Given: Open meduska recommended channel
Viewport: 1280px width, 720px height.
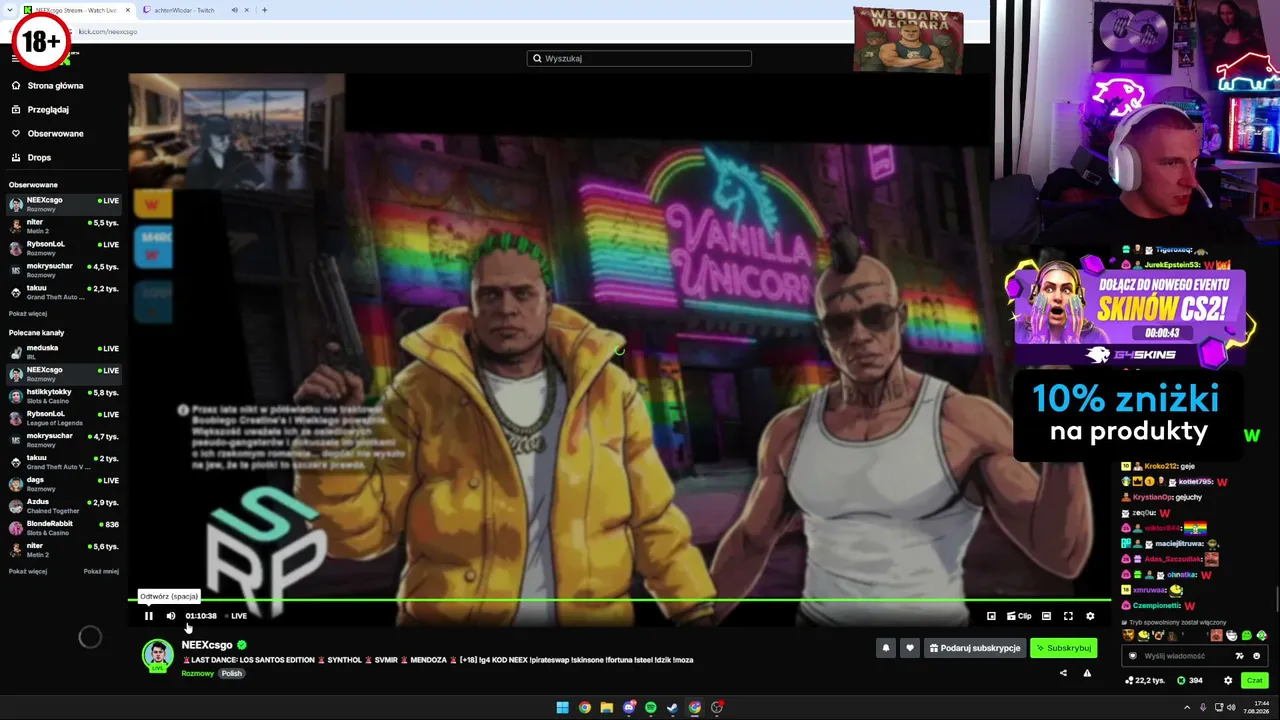Looking at the screenshot, I should [64, 352].
